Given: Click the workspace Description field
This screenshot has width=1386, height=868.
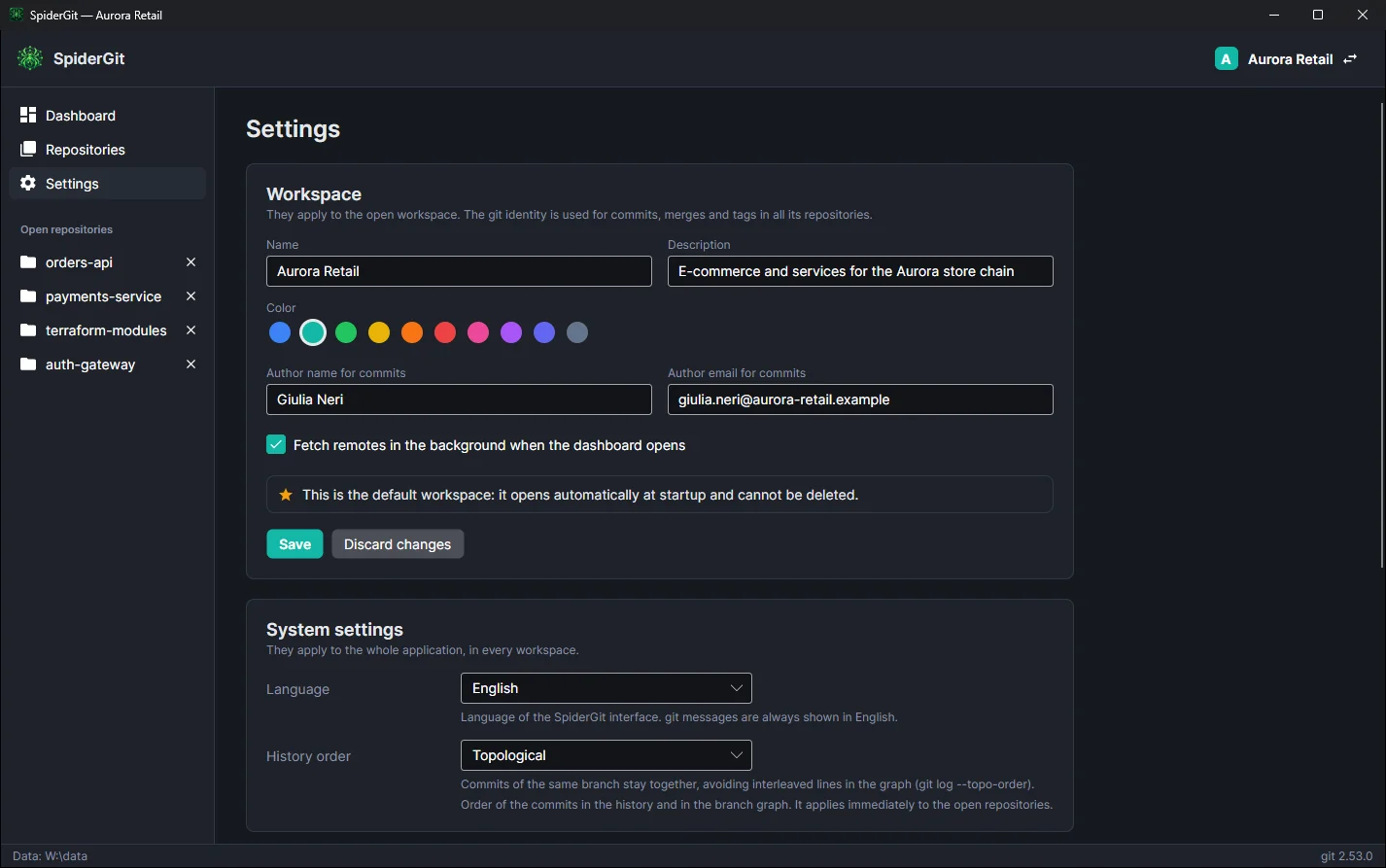Looking at the screenshot, I should (860, 271).
